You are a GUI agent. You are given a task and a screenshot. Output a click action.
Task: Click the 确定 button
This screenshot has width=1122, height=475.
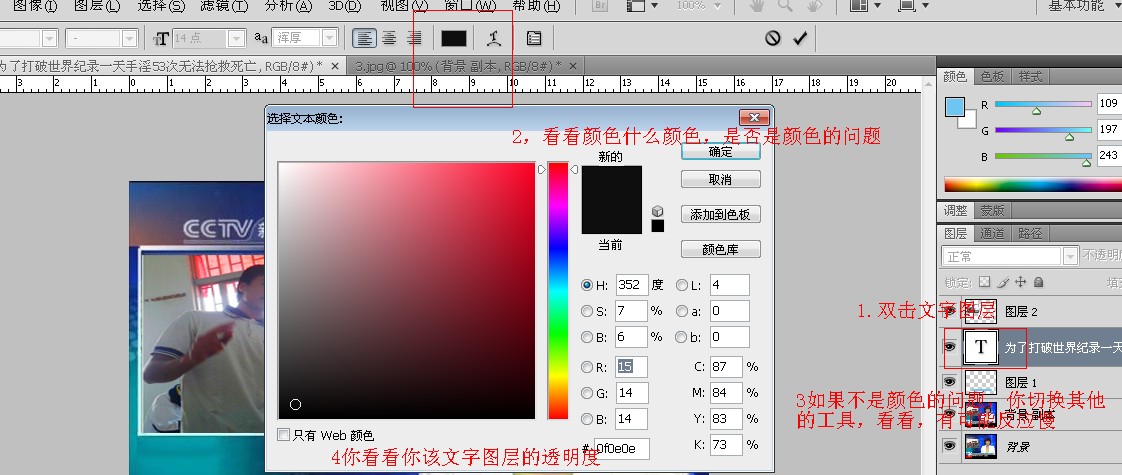tap(721, 152)
